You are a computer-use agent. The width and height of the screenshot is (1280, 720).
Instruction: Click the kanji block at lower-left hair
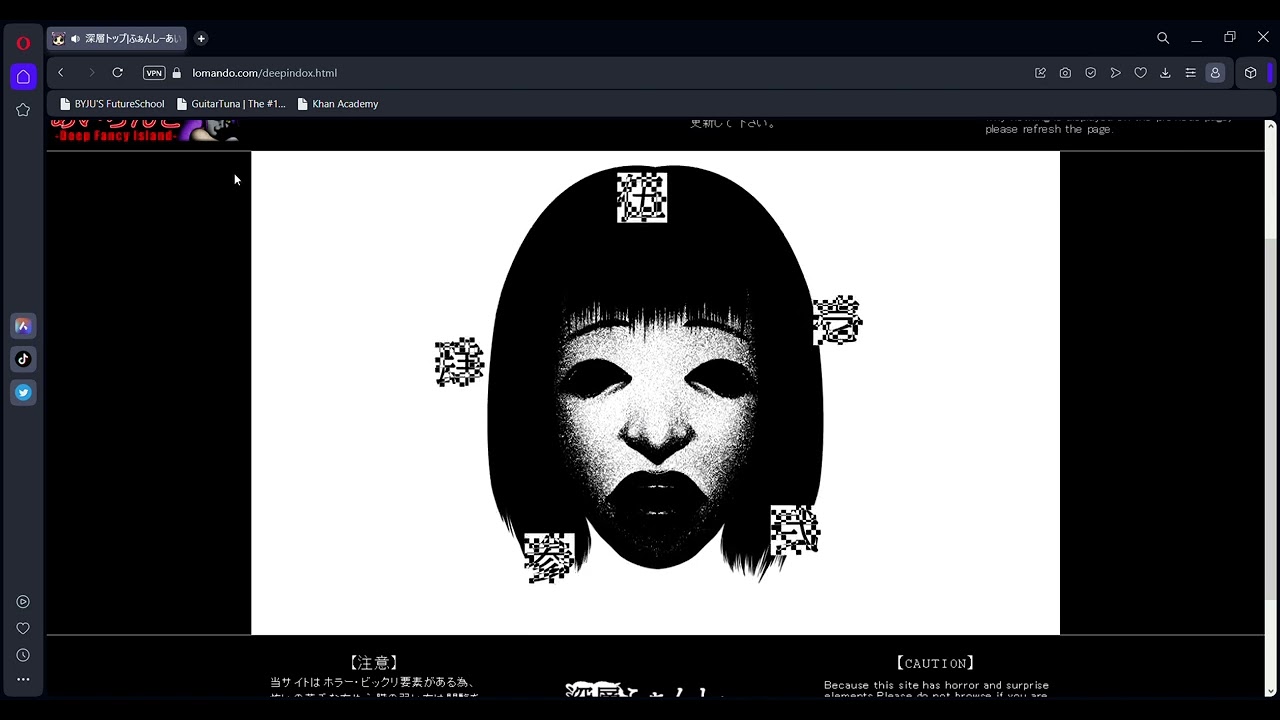[x=549, y=557]
